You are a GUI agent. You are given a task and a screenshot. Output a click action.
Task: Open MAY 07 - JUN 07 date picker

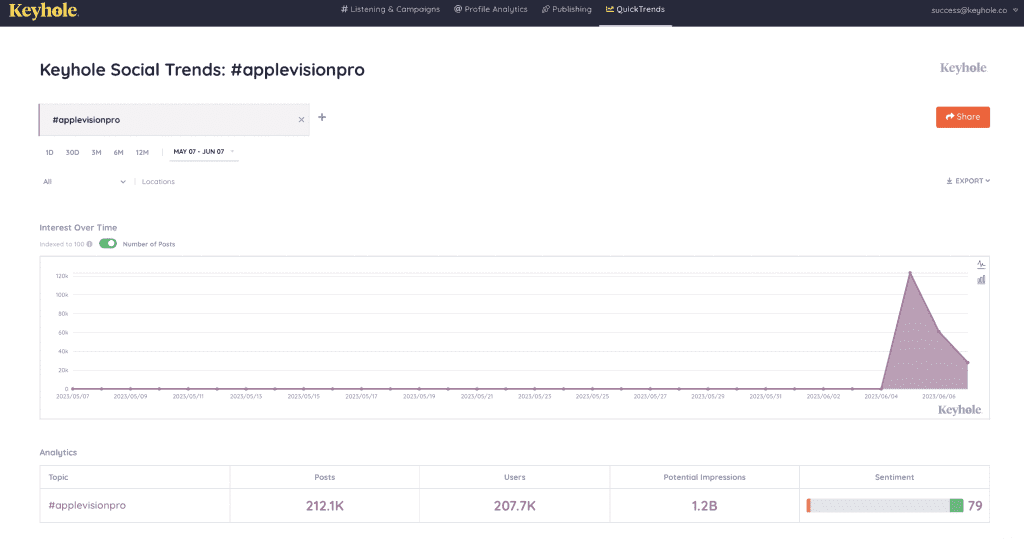[203, 152]
